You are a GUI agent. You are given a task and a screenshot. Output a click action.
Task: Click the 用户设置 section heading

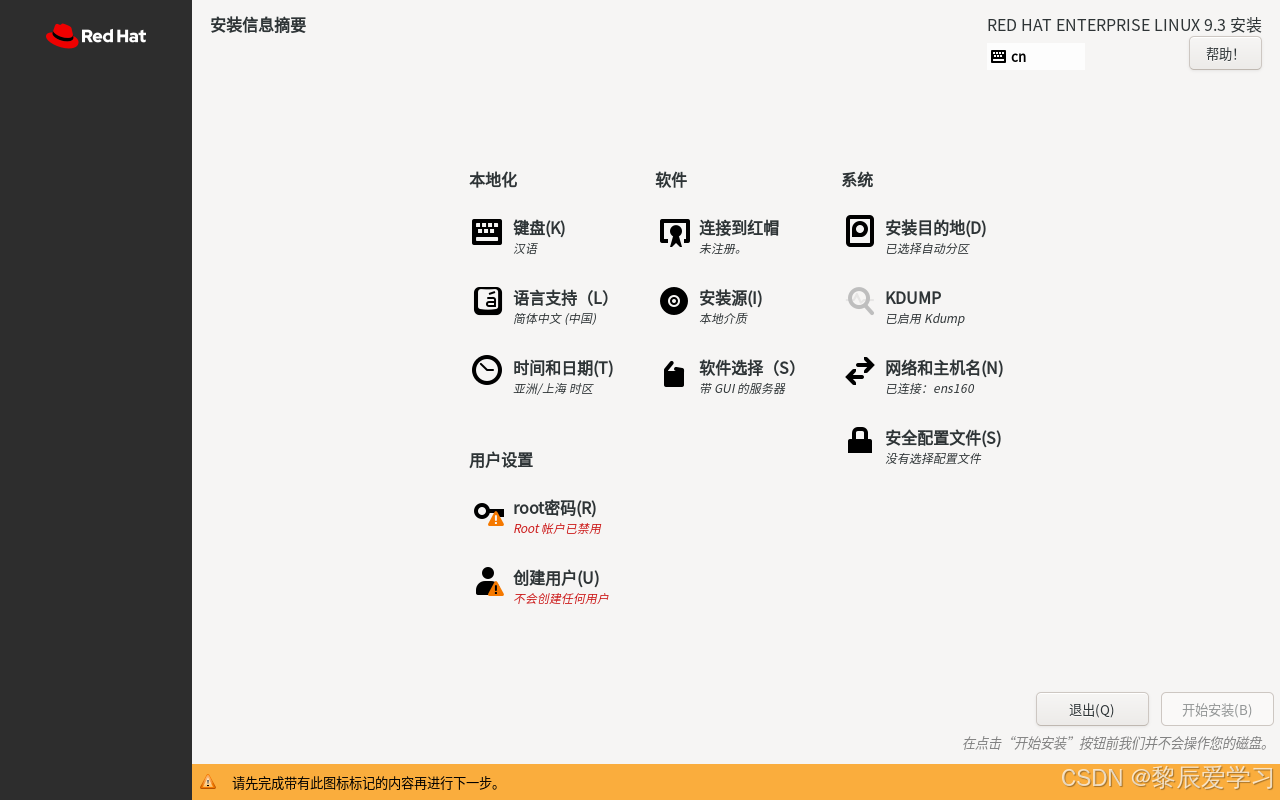click(x=501, y=460)
